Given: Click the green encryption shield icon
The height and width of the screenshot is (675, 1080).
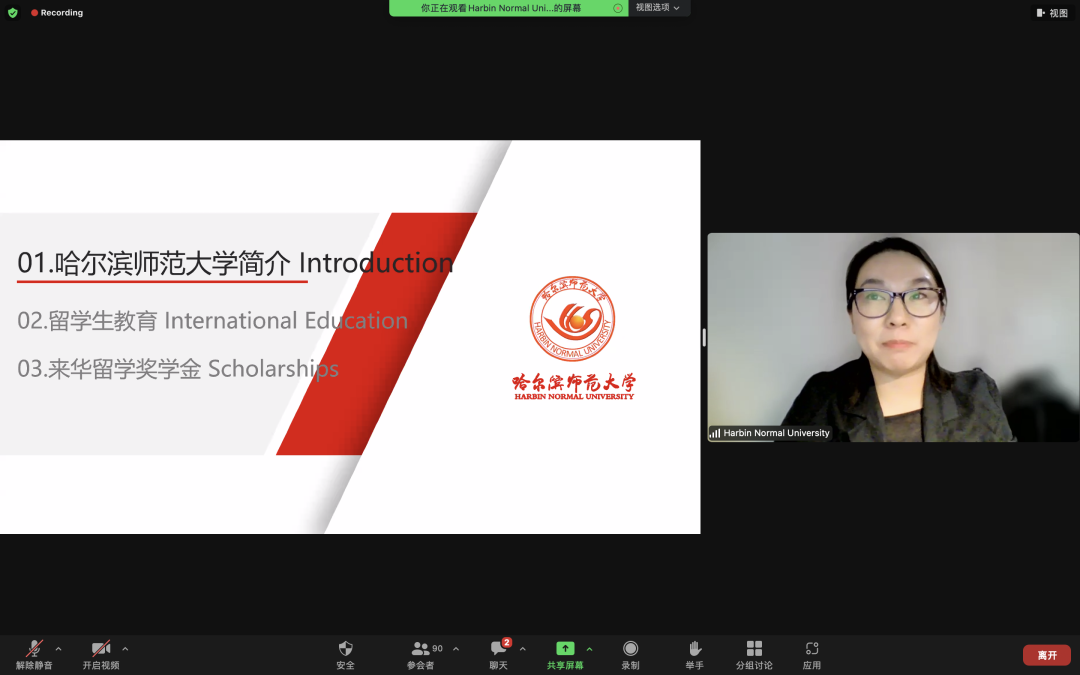Looking at the screenshot, I should [x=12, y=12].
